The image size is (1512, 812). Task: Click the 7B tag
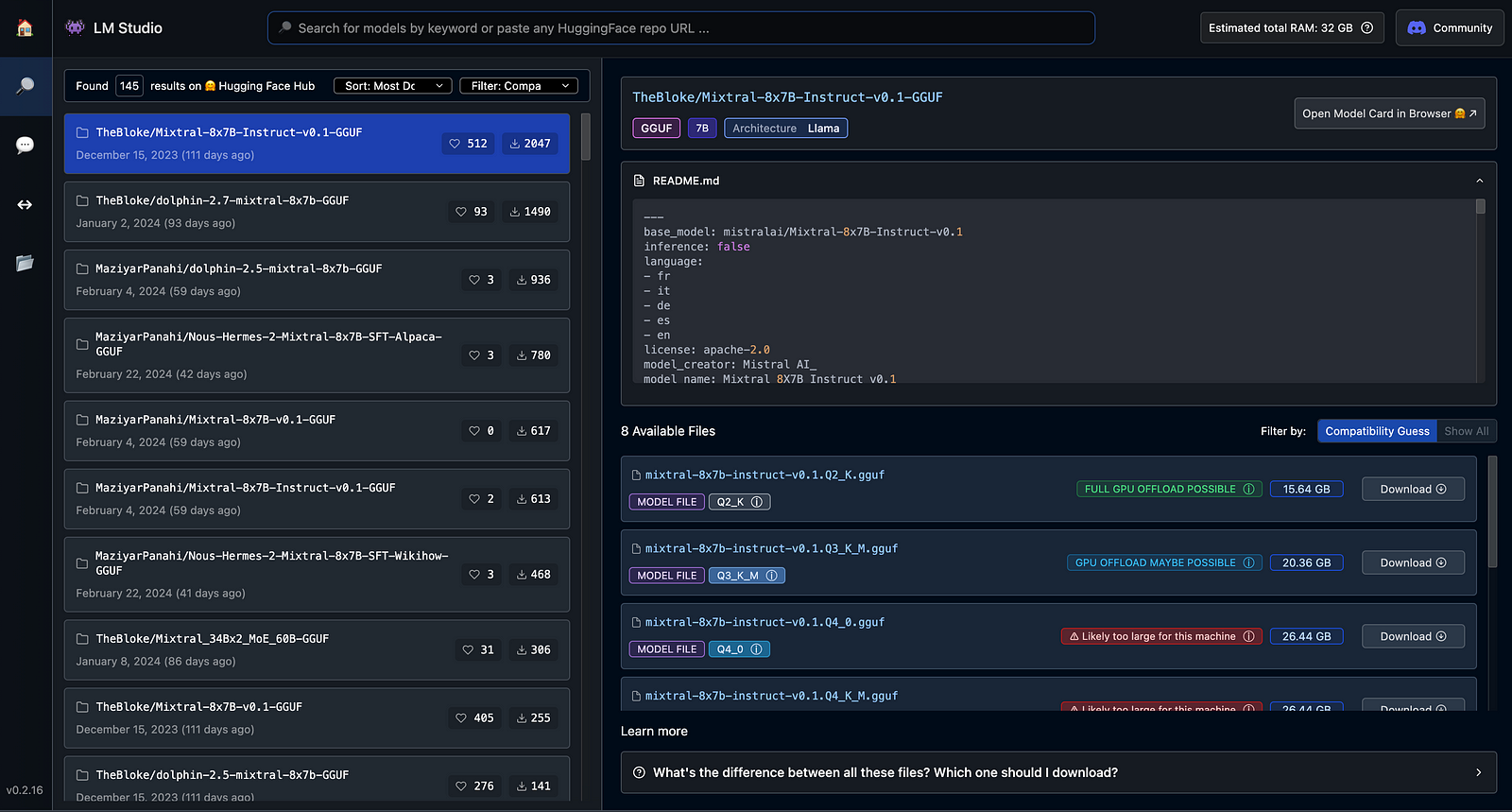point(702,129)
